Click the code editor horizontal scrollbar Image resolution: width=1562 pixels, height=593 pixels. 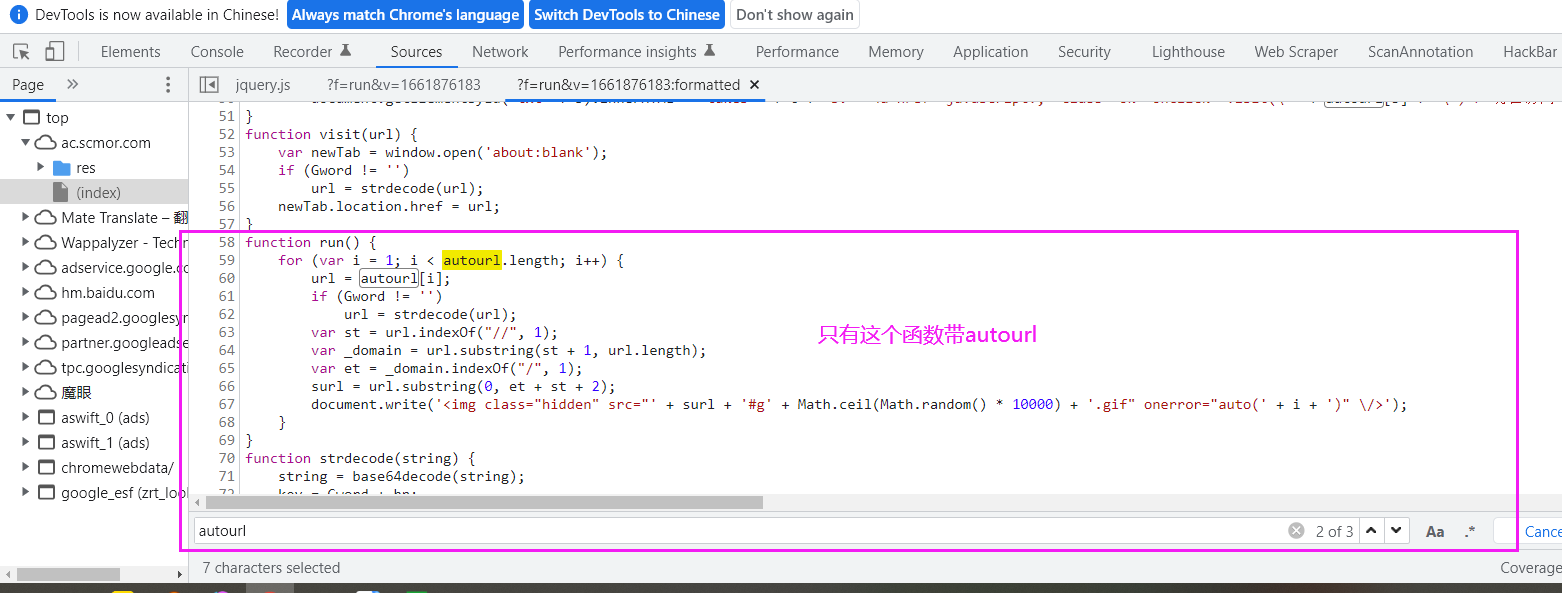484,502
